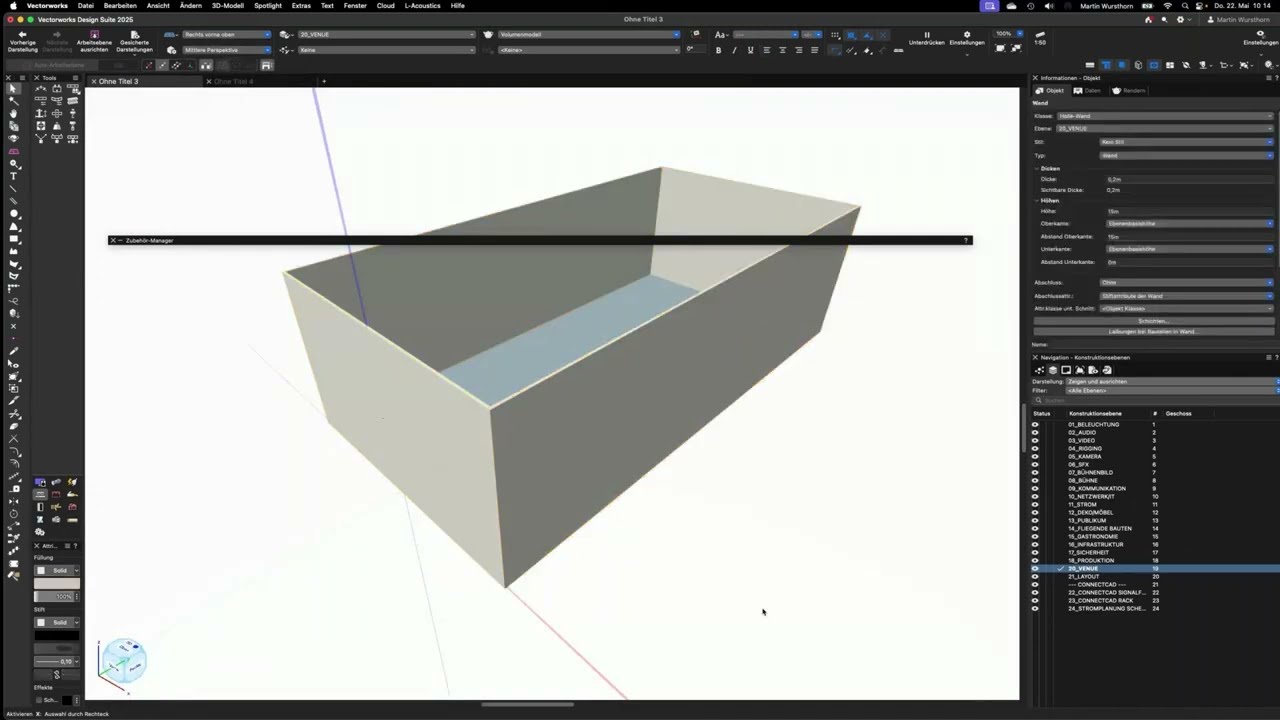Image resolution: width=1280 pixels, height=720 pixels.
Task: Click the Bold formatting icon
Action: [x=718, y=50]
